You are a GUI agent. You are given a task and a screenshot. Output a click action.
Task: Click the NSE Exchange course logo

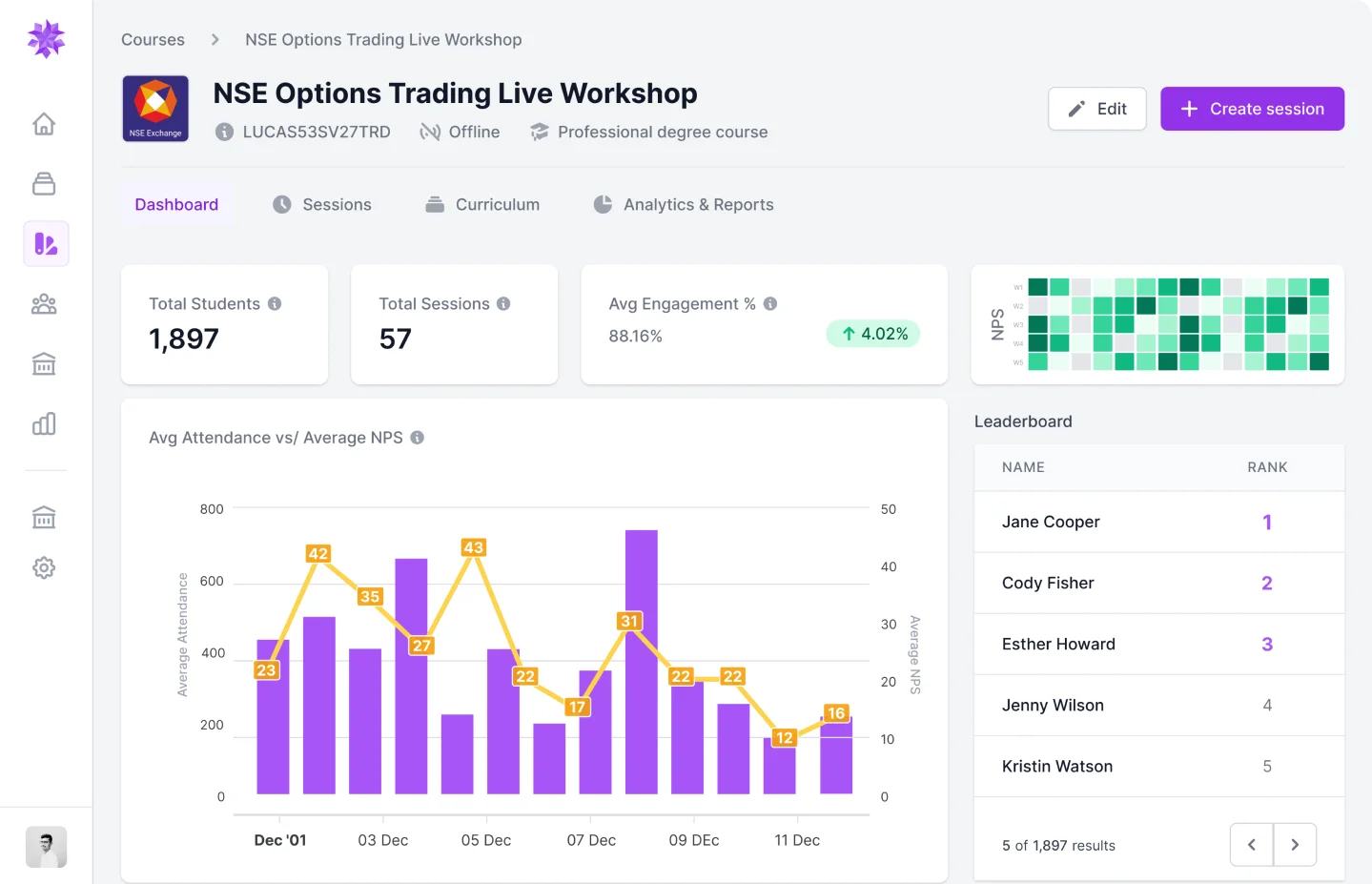click(155, 109)
